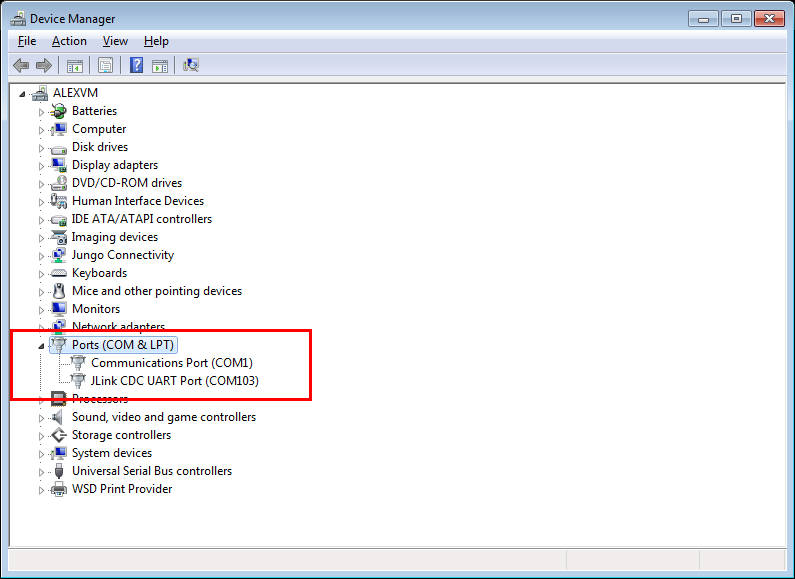Open Properties via the toolbar icon
The image size is (795, 579).
pyautogui.click(x=105, y=66)
